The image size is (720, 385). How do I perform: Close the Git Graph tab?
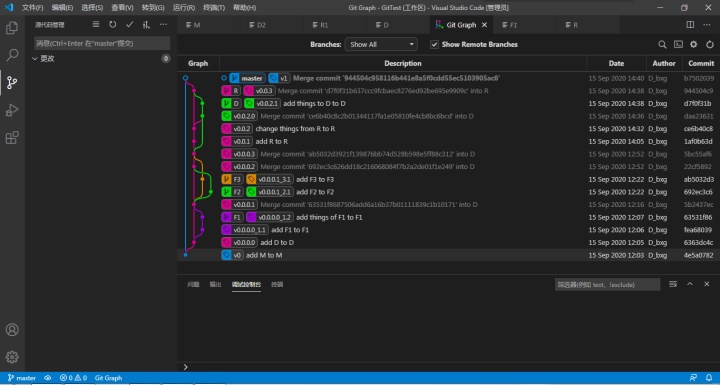[x=484, y=25]
